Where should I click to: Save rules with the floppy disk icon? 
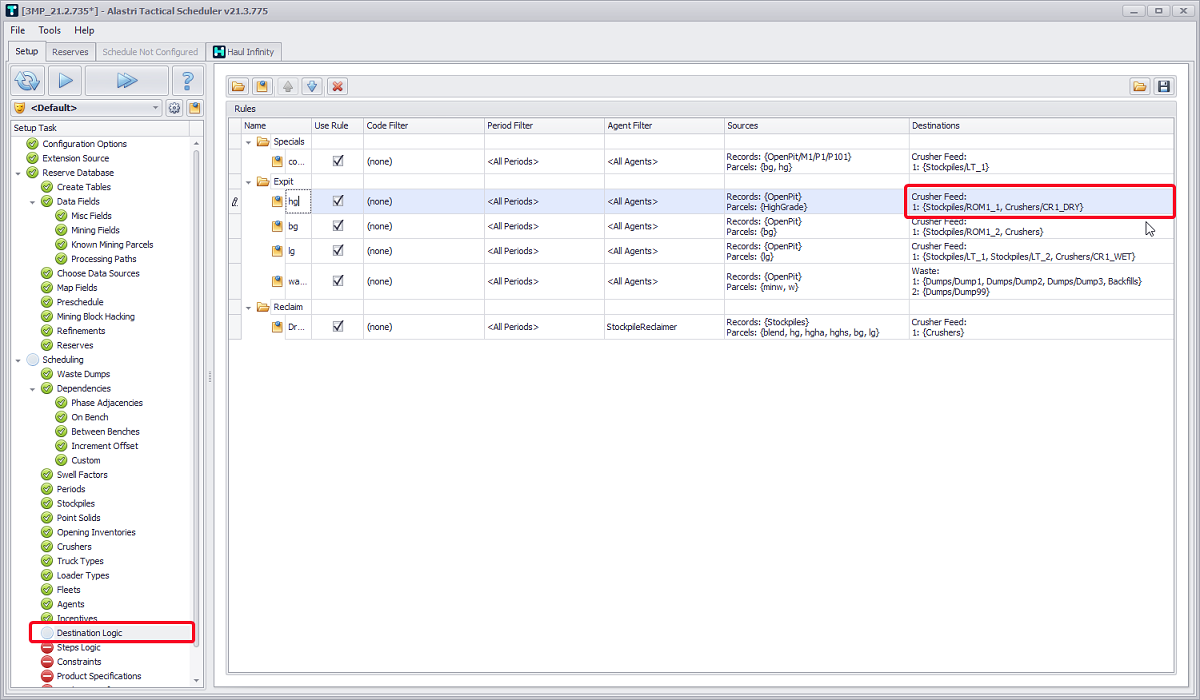click(x=1163, y=86)
